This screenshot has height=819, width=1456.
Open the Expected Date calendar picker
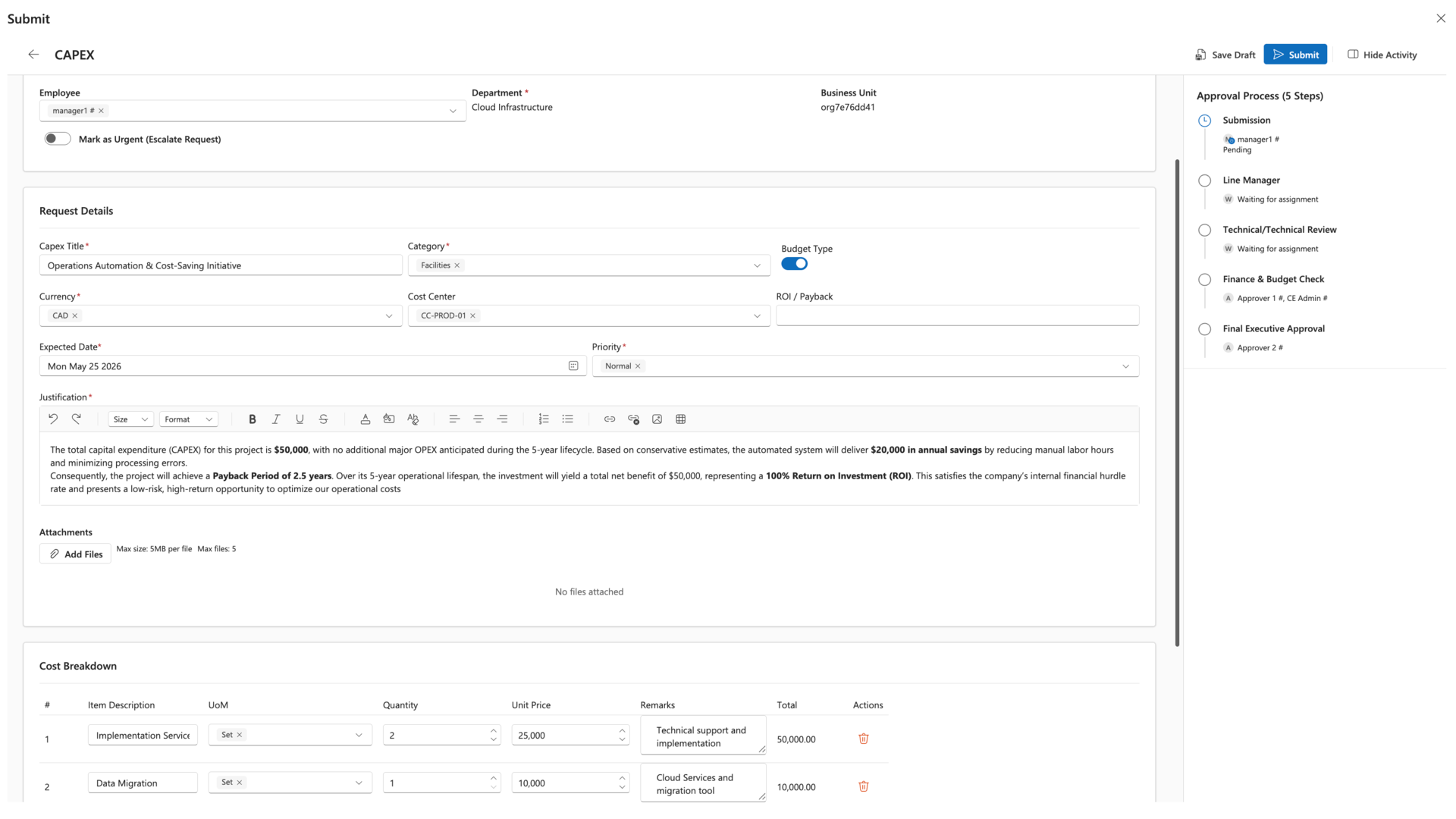click(x=573, y=366)
